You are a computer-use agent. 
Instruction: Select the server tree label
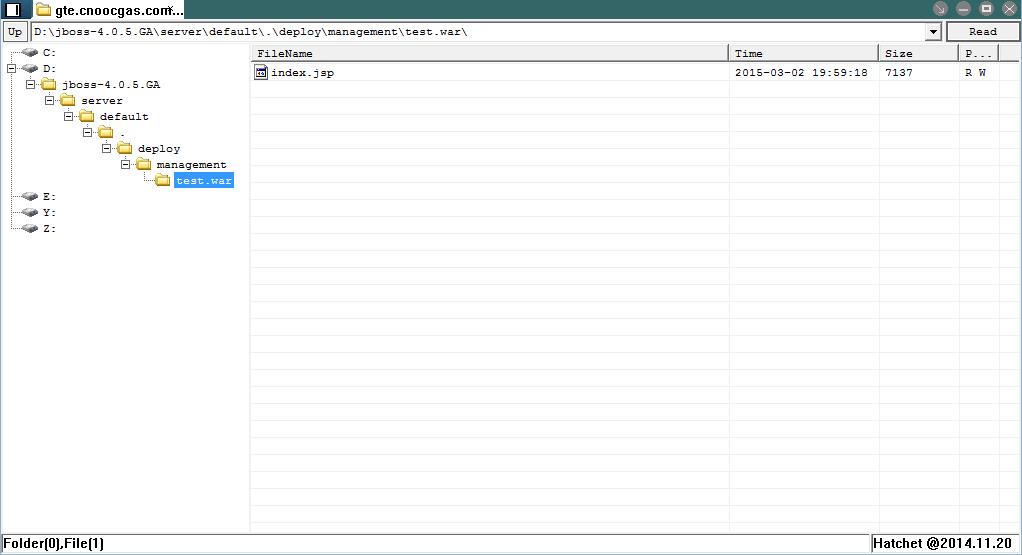coord(102,100)
